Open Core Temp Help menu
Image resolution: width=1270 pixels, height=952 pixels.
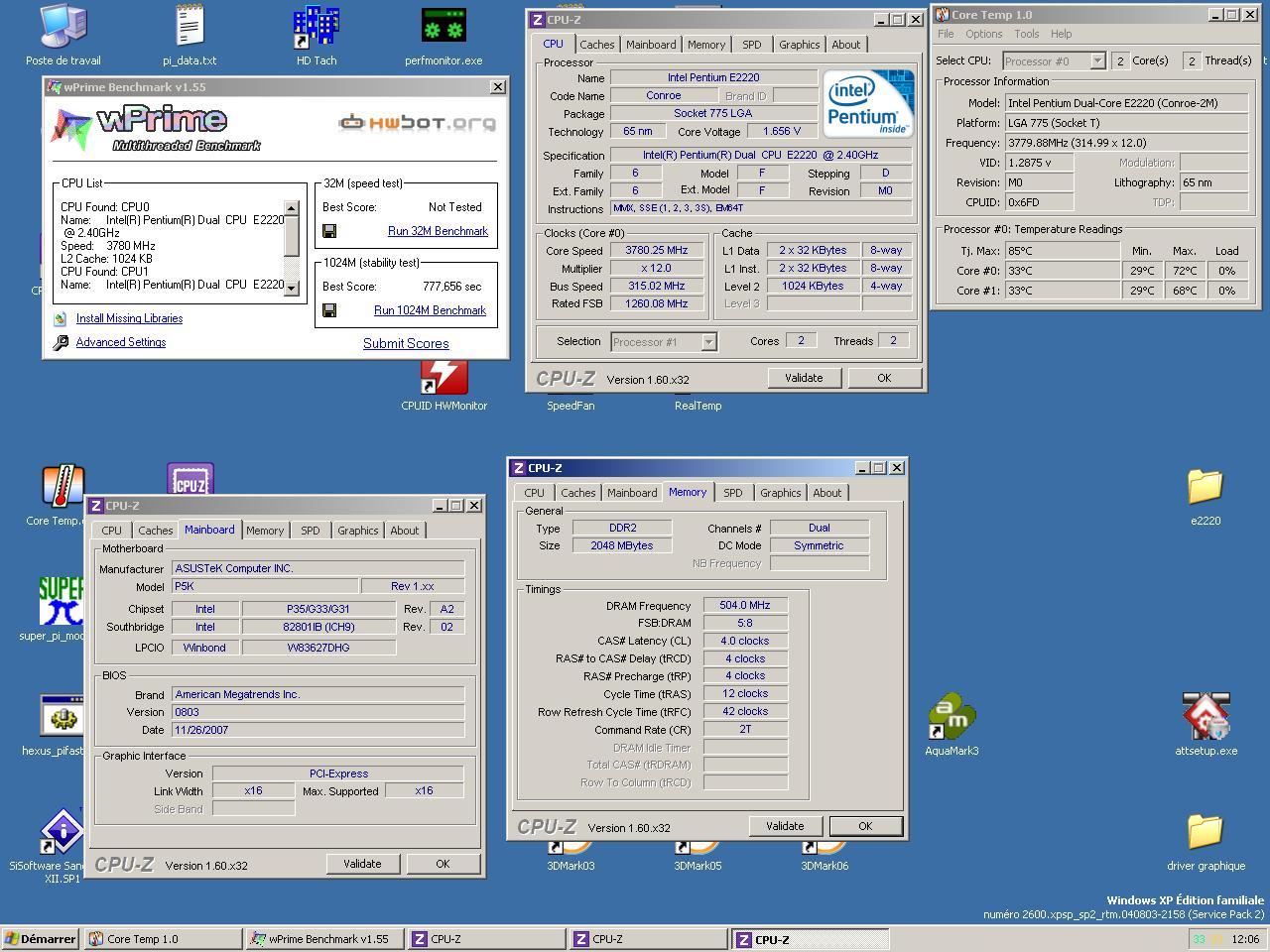[1062, 34]
